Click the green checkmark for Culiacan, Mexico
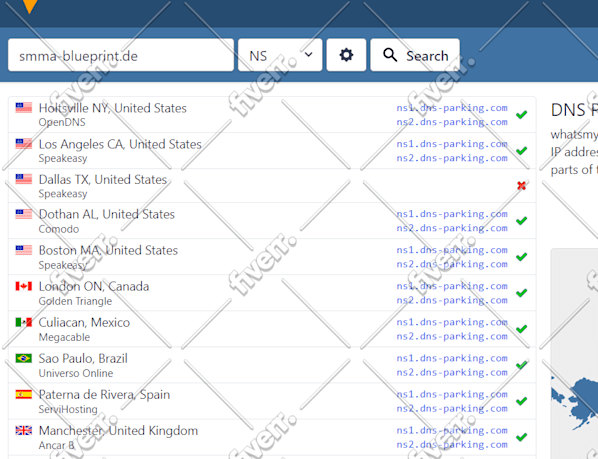The image size is (598, 459). [x=521, y=329]
